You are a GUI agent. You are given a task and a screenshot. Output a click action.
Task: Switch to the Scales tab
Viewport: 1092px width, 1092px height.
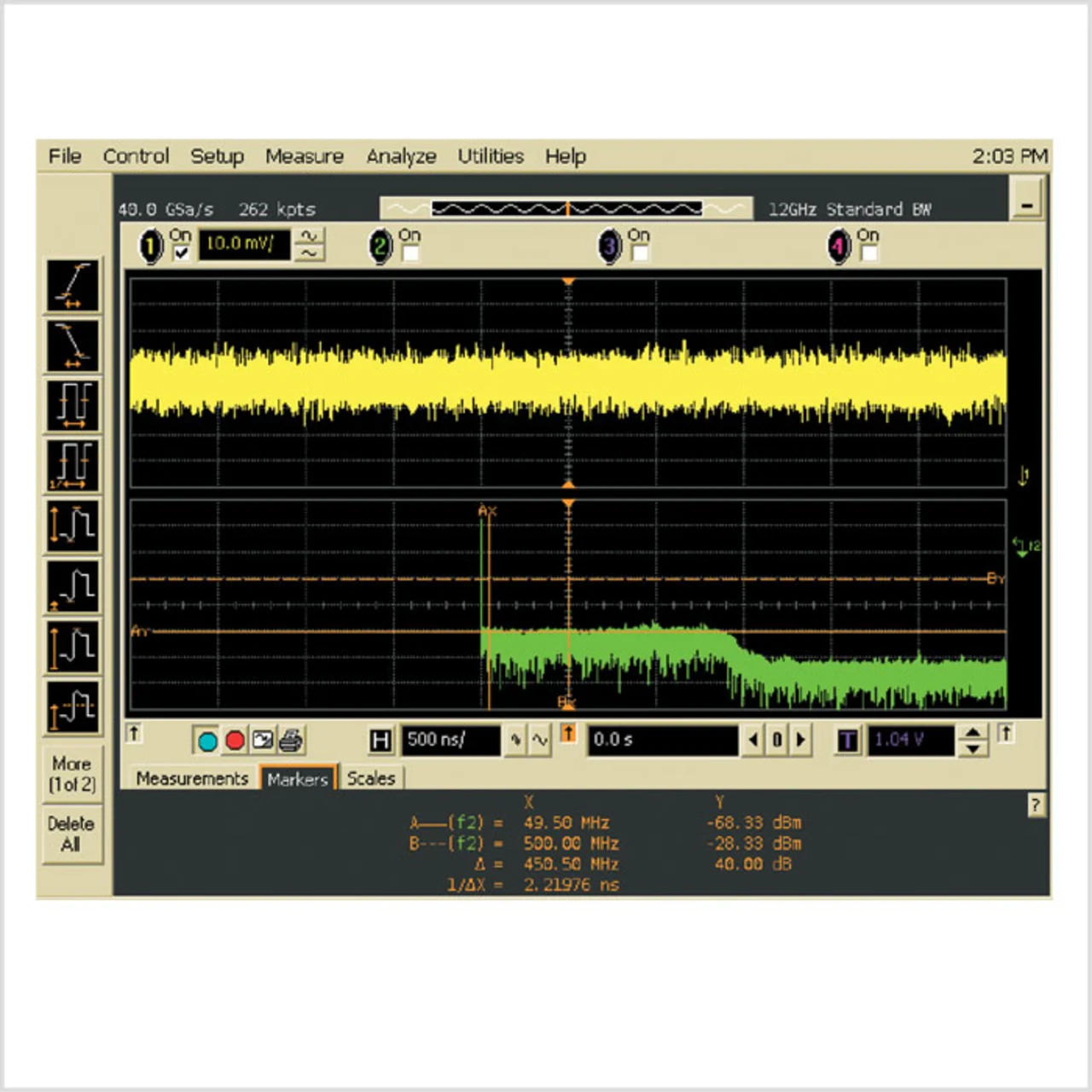click(371, 778)
